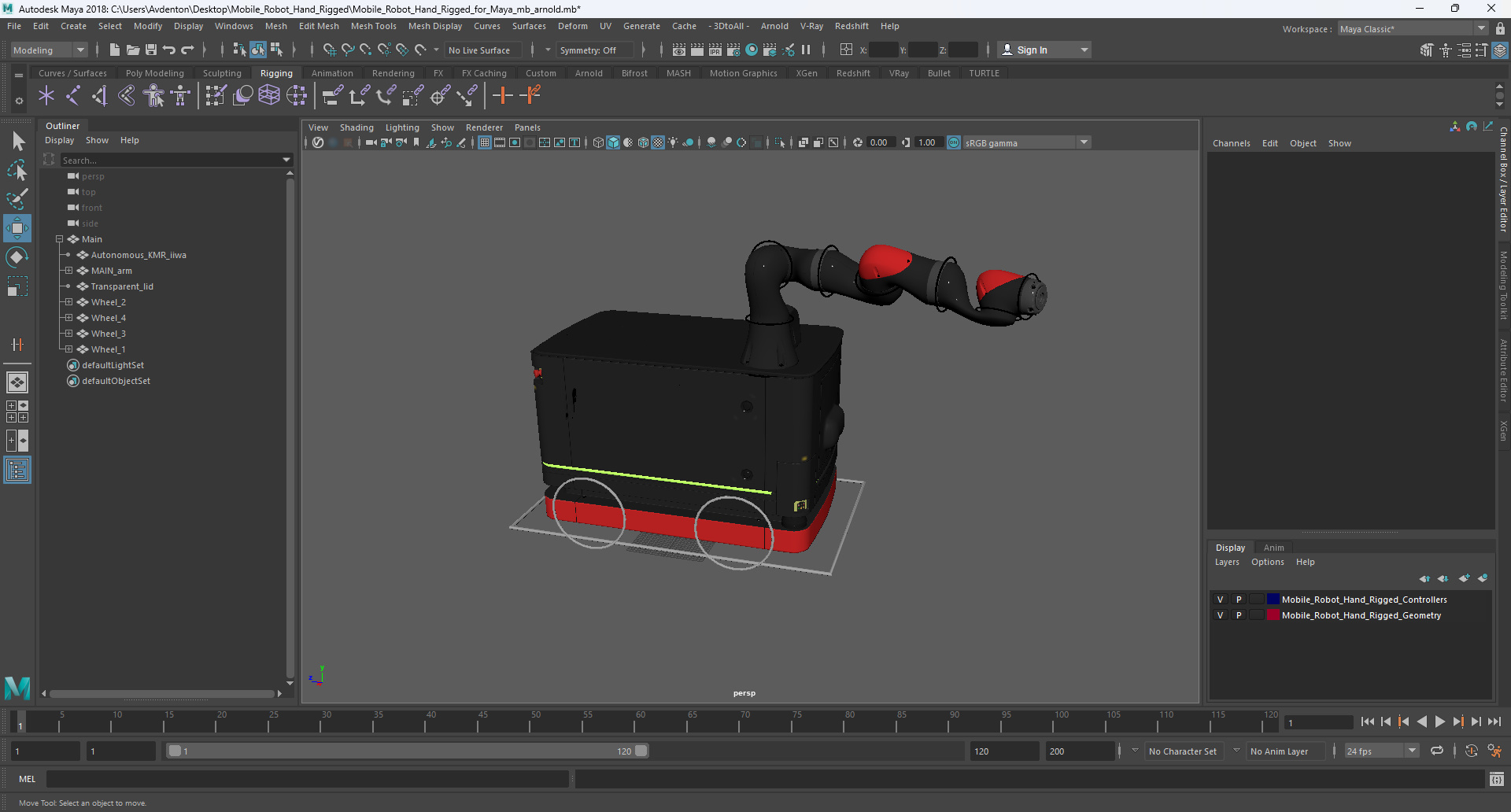
Task: Jump to the end of the playback range
Action: click(x=1494, y=722)
